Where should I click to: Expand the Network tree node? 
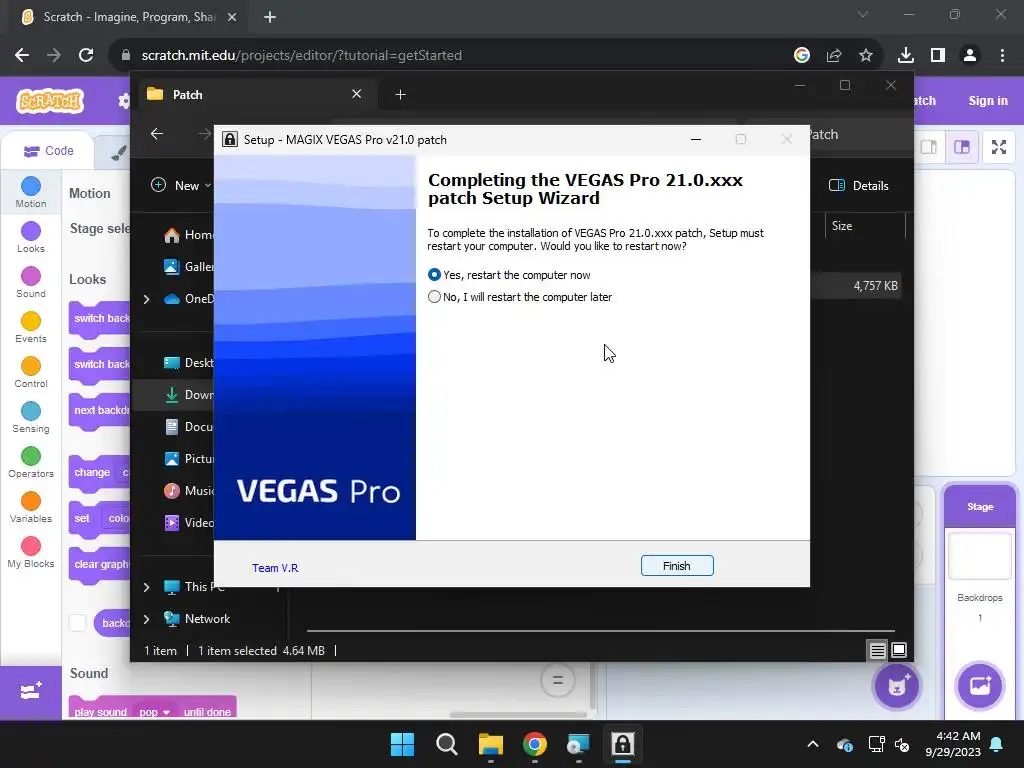tap(146, 619)
